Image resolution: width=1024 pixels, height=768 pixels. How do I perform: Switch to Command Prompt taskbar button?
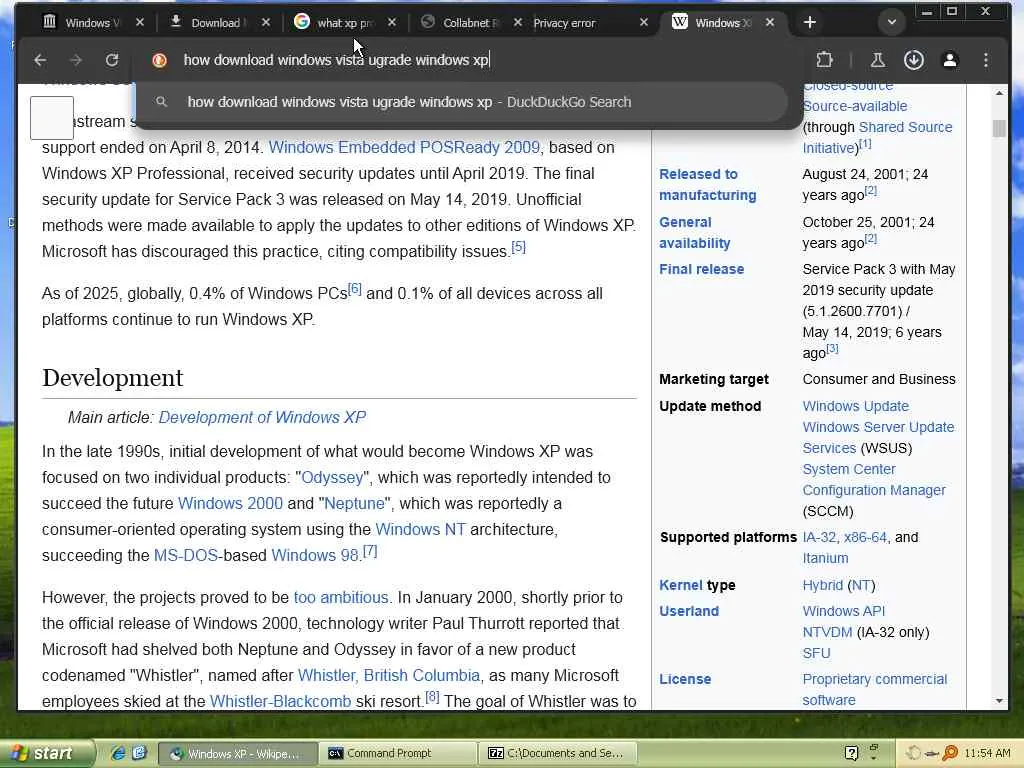(398, 753)
